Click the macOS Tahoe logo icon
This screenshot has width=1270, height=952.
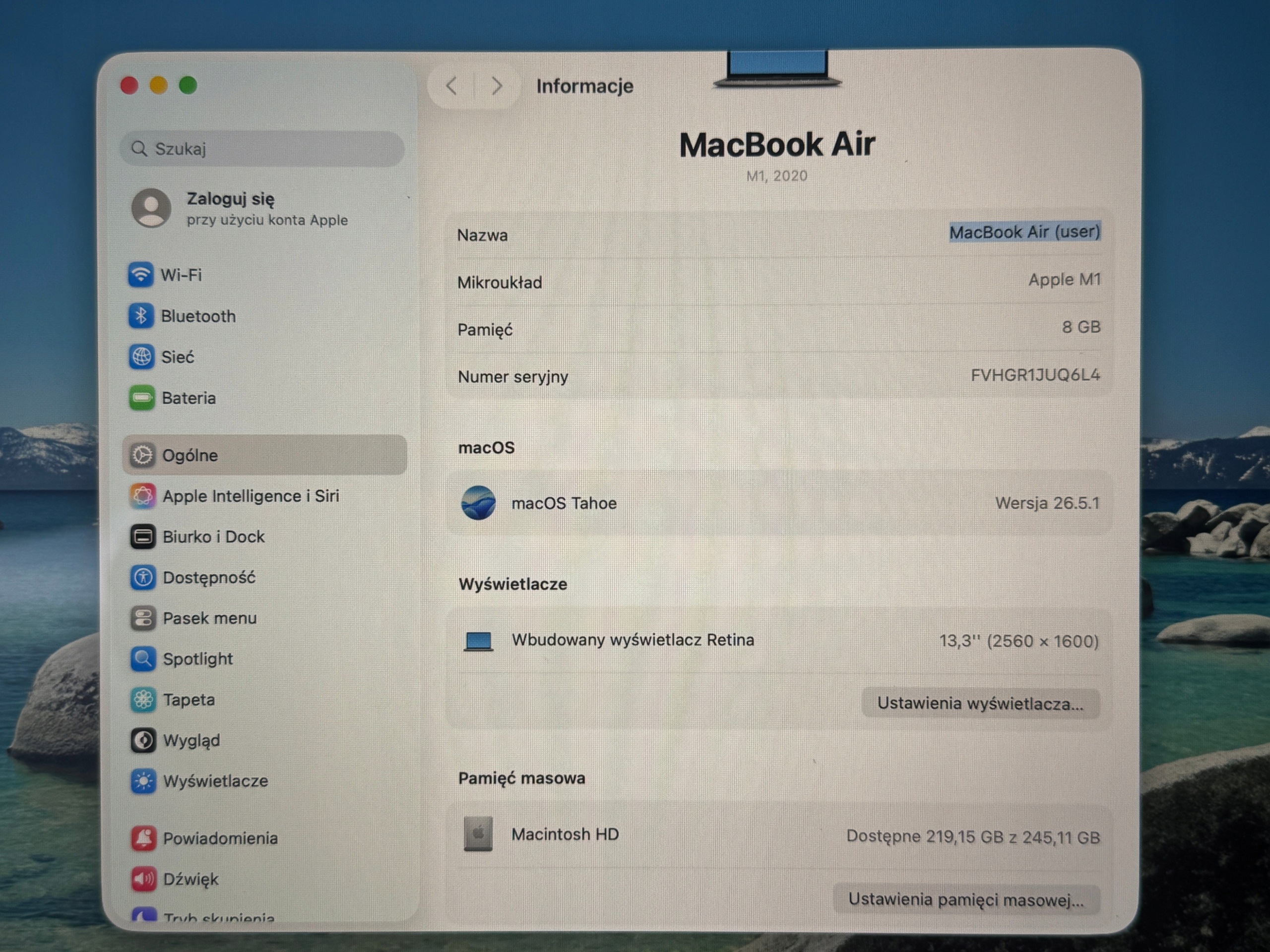pos(479,503)
